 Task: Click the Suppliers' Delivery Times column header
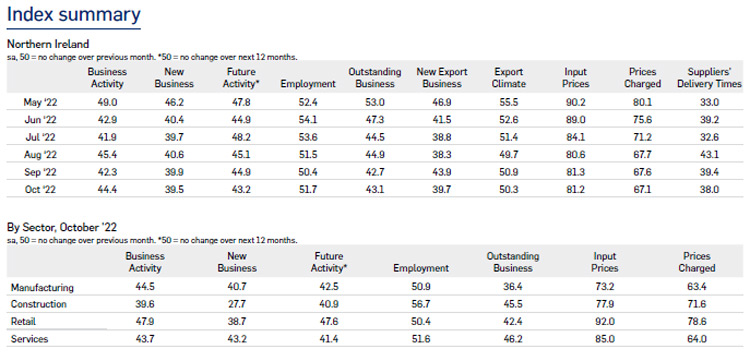(x=709, y=78)
